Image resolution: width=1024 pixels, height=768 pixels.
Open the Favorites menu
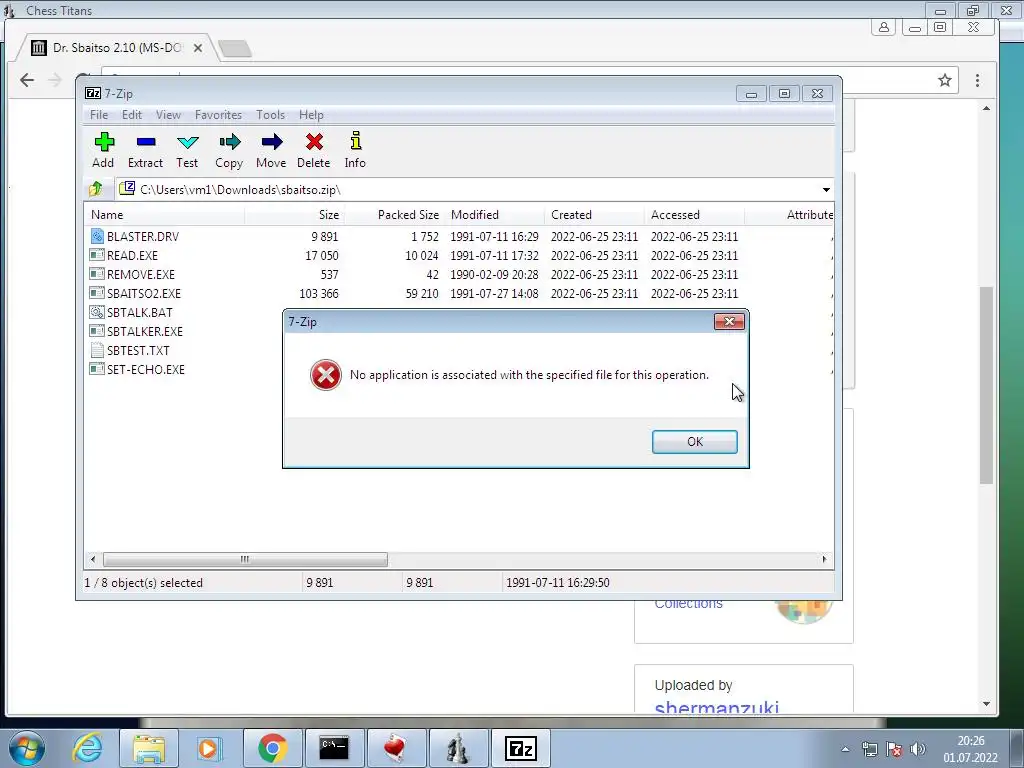218,115
